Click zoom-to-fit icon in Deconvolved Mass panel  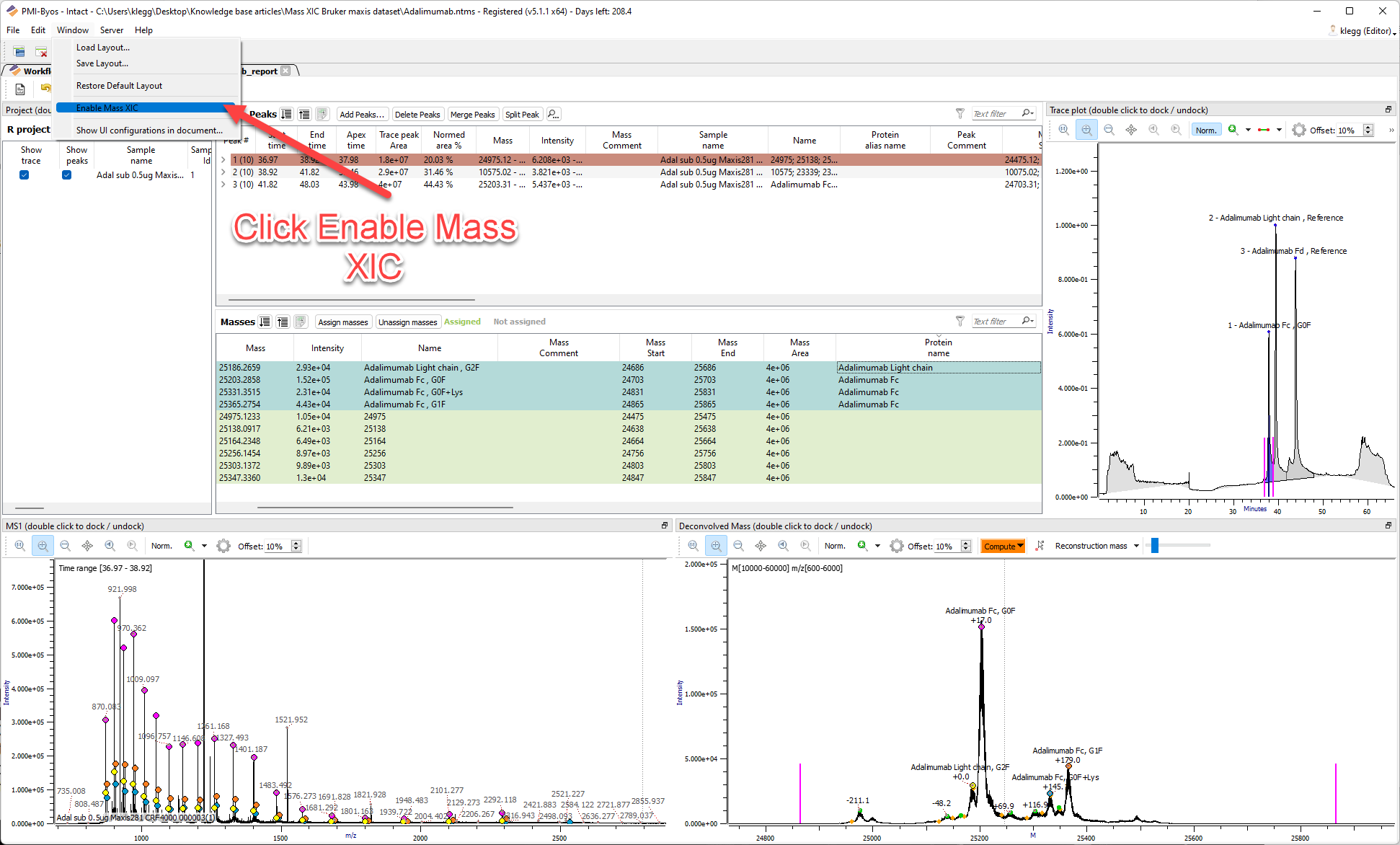(693, 546)
